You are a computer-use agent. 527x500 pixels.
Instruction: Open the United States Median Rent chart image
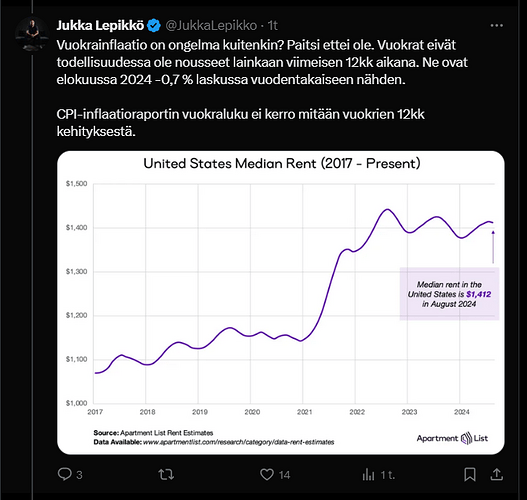click(281, 303)
